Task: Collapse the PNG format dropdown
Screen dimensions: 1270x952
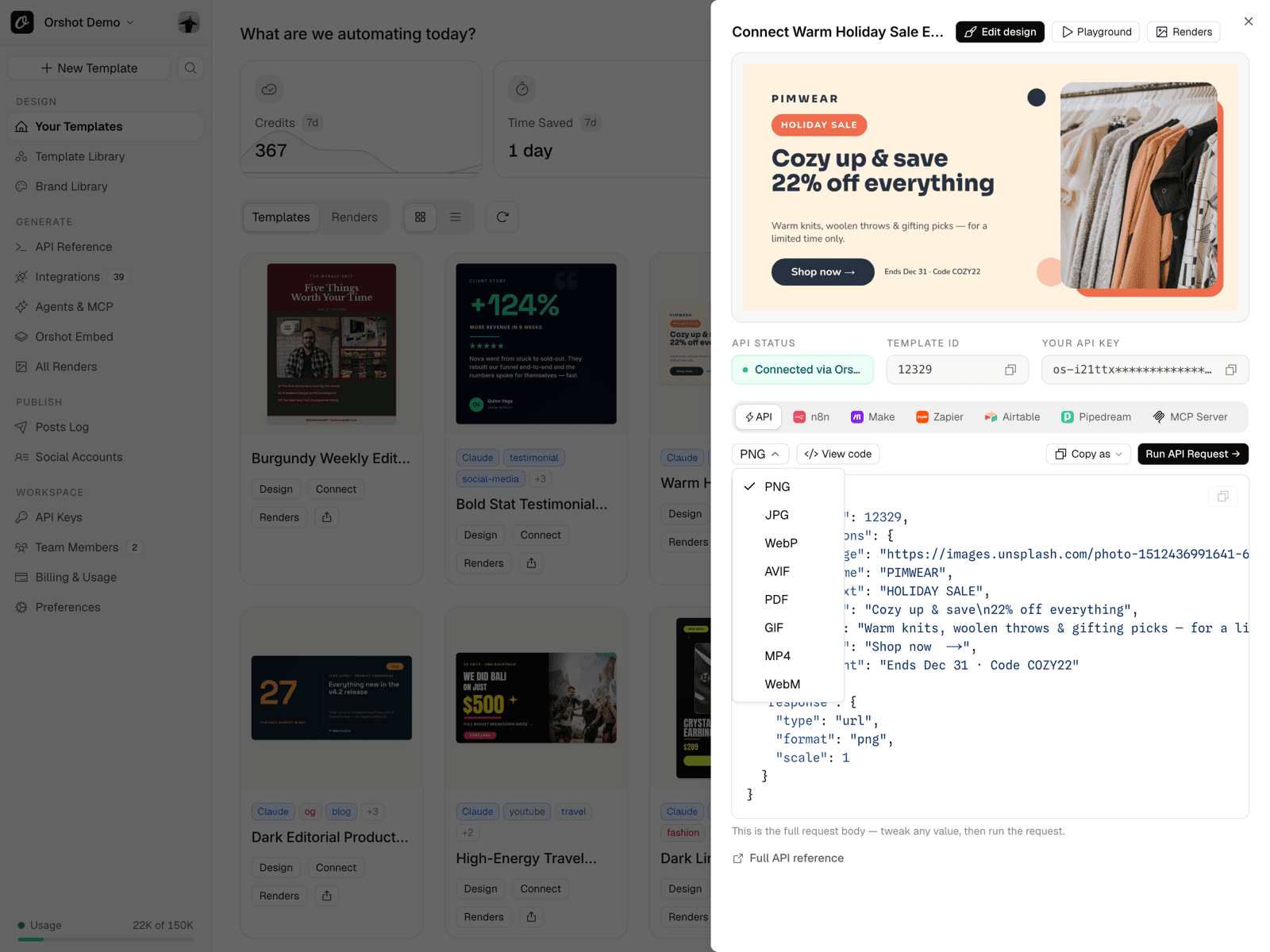Action: point(760,454)
